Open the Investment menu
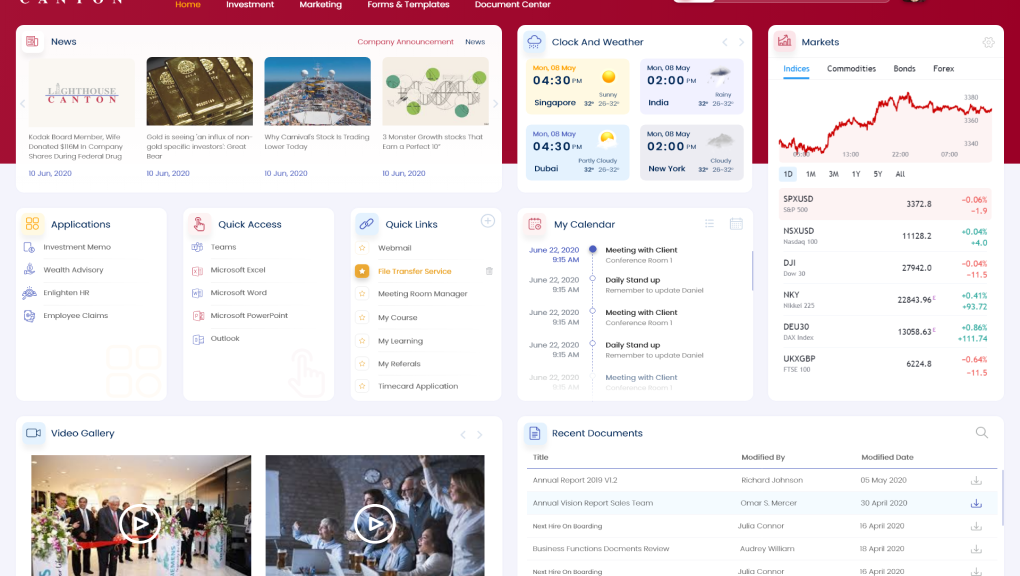Viewport: 1020px width, 576px height. click(x=250, y=5)
